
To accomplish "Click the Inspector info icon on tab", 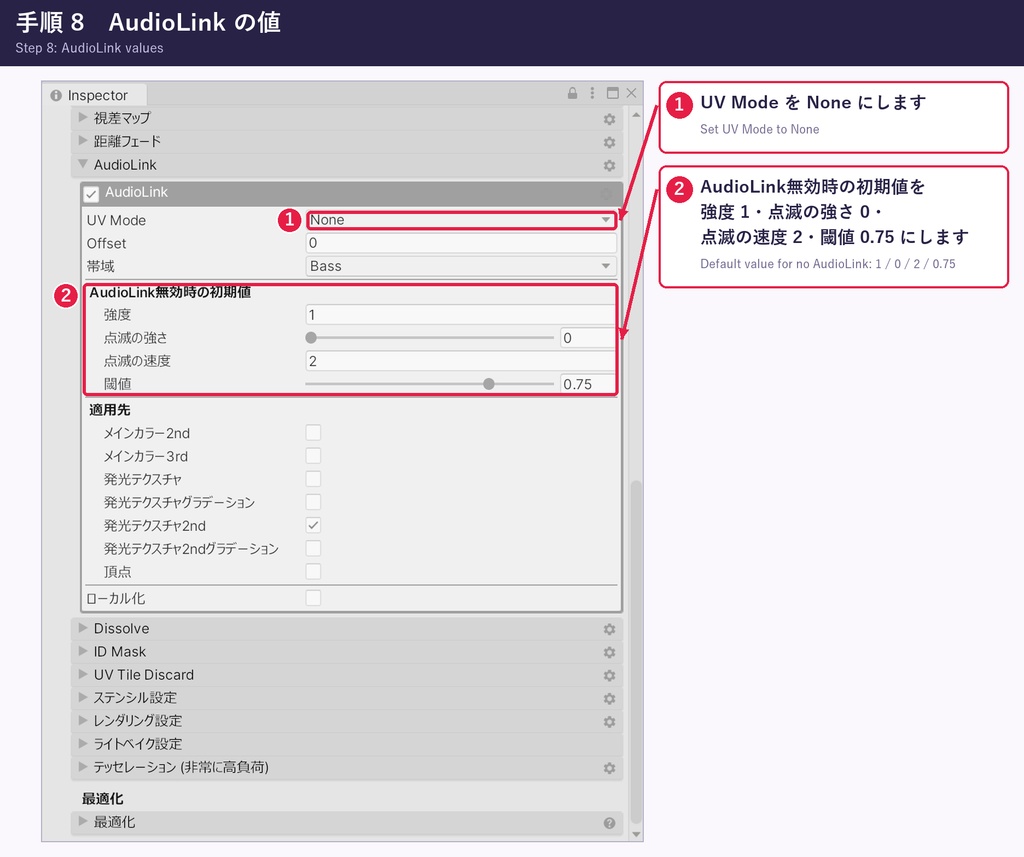I will pyautogui.click(x=56, y=95).
